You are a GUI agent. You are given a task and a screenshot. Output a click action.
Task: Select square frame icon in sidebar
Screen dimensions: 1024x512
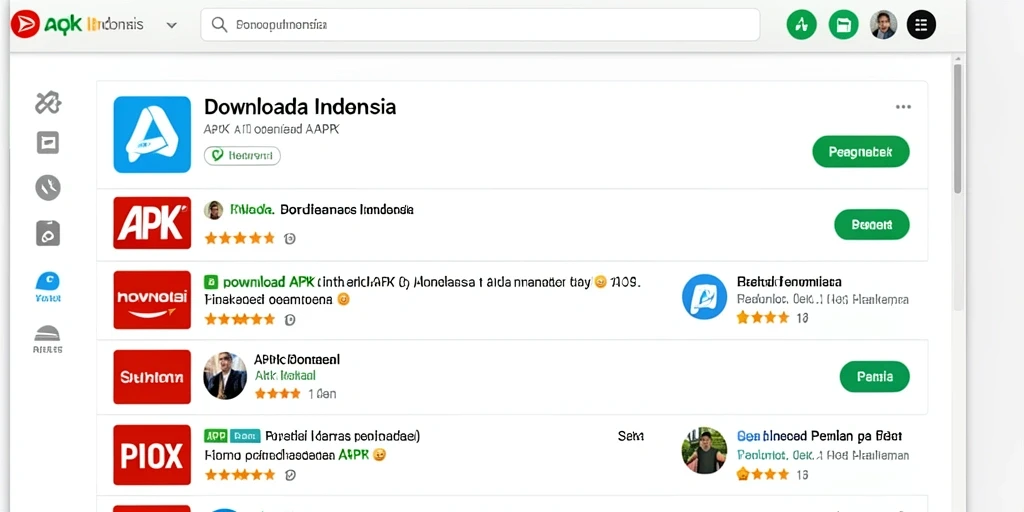48,142
